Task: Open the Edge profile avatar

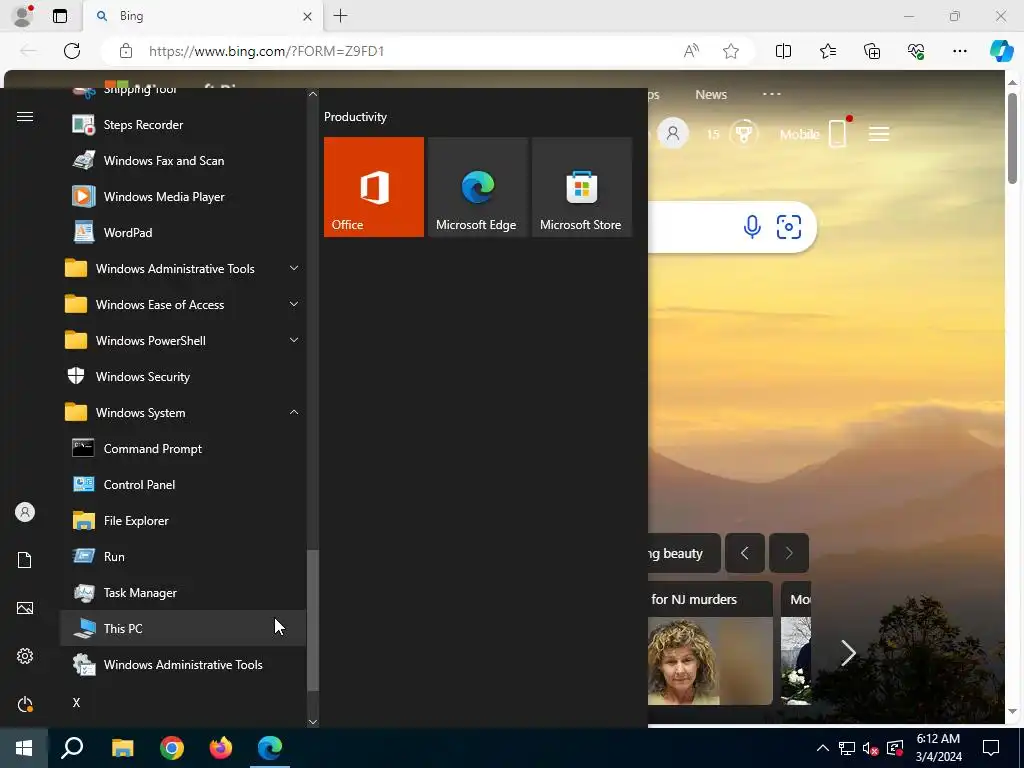Action: click(x=23, y=16)
